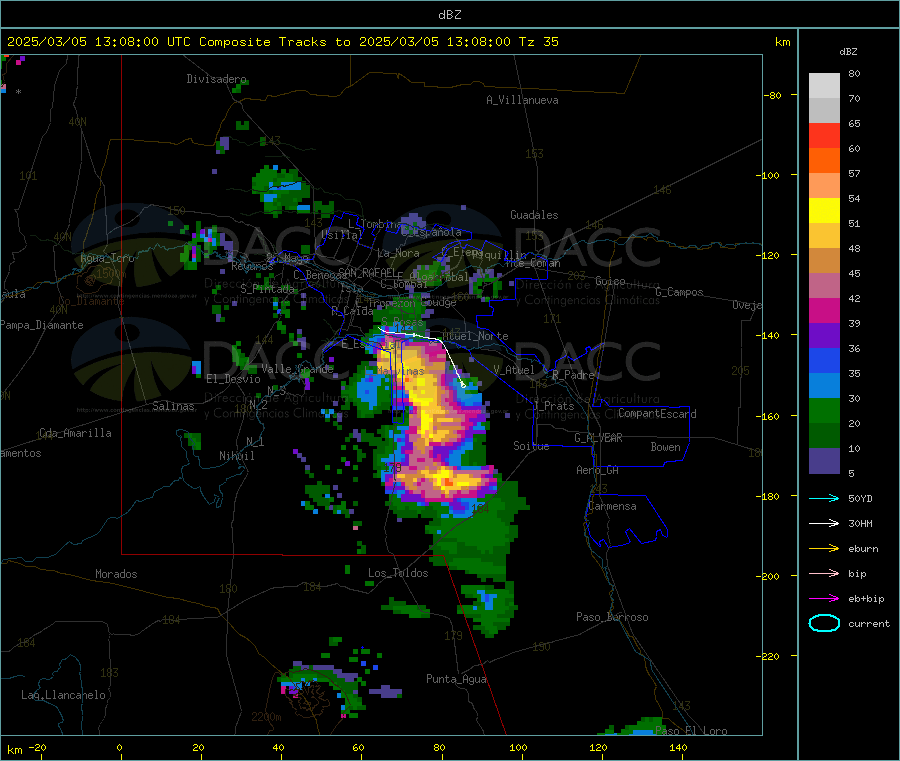Click the 'CompantEscard' map label
The height and width of the screenshot is (761, 900).
pyautogui.click(x=657, y=413)
